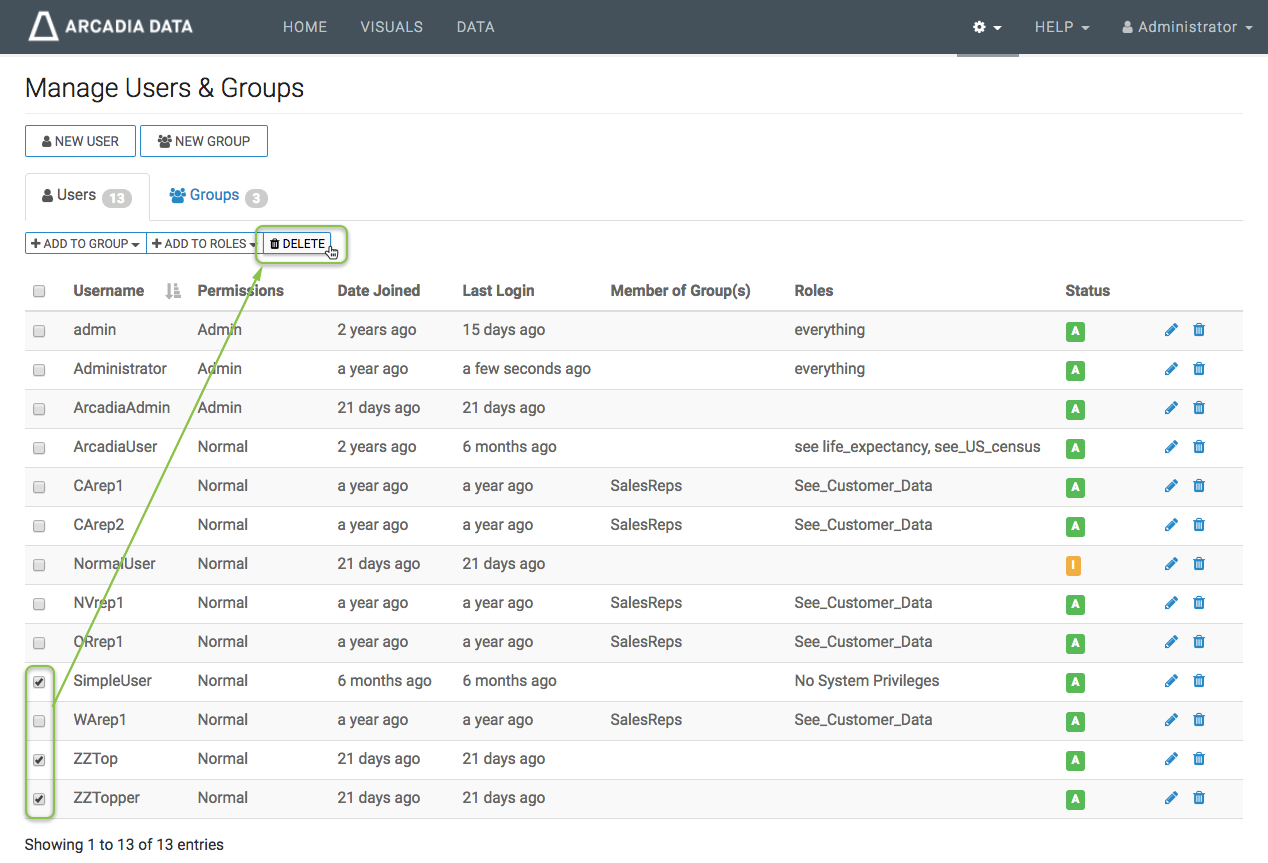Edit the NormalUser account via pencil icon
Image resolution: width=1268 pixels, height=863 pixels.
click(1171, 564)
